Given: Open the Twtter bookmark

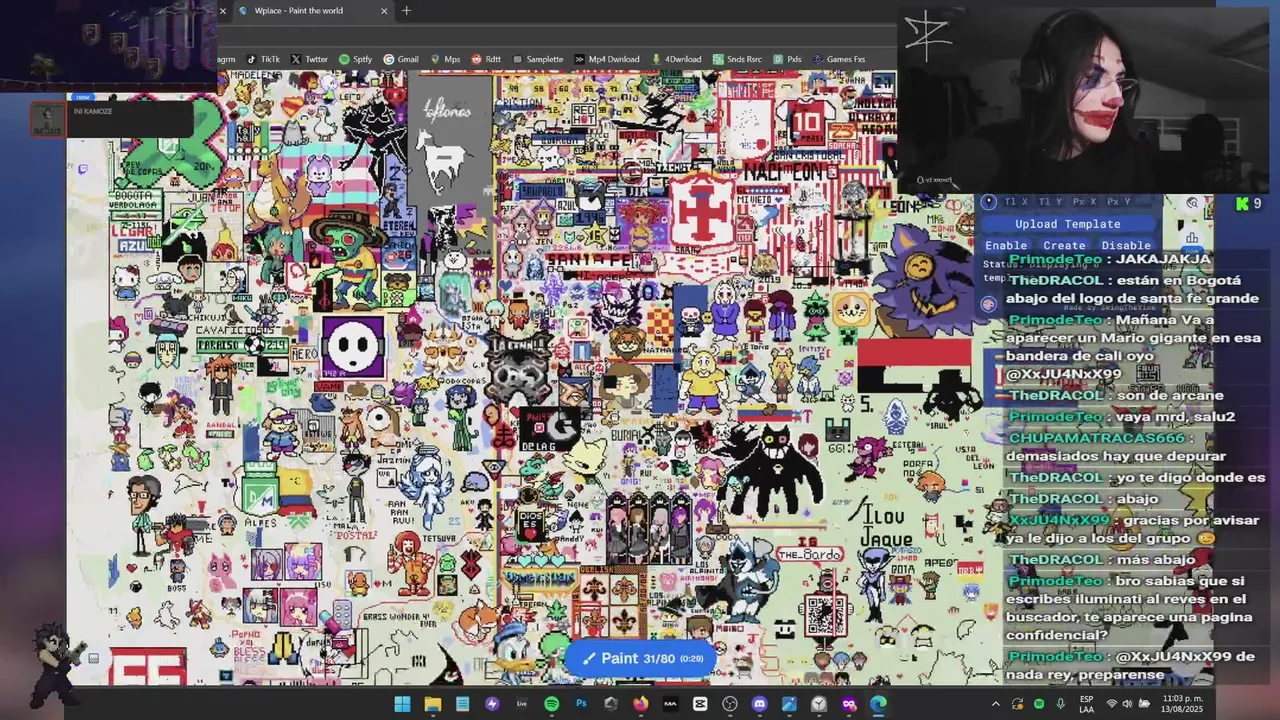Looking at the screenshot, I should click(x=309, y=59).
